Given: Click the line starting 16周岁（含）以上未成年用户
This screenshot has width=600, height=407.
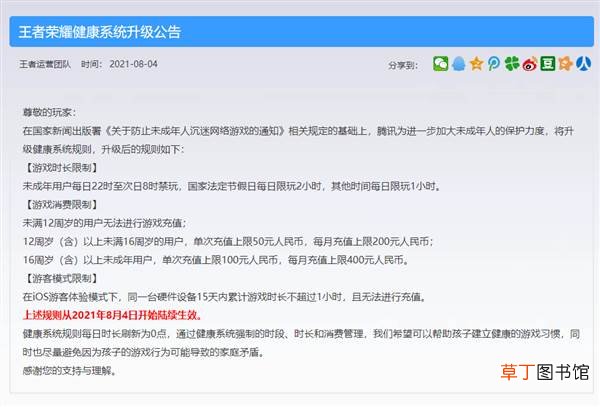Looking at the screenshot, I should click(x=215, y=260).
